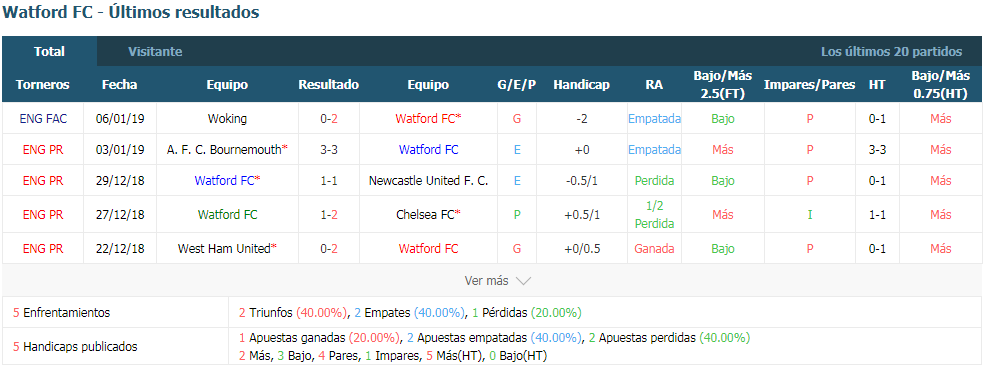Click the Handicap column header
Image resolution: width=983 pixels, height=368 pixels.
pos(581,85)
